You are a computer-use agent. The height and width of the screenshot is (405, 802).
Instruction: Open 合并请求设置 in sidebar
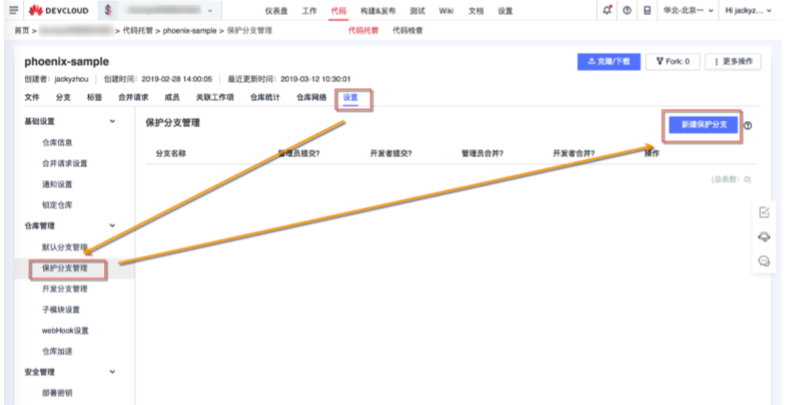pos(65,164)
